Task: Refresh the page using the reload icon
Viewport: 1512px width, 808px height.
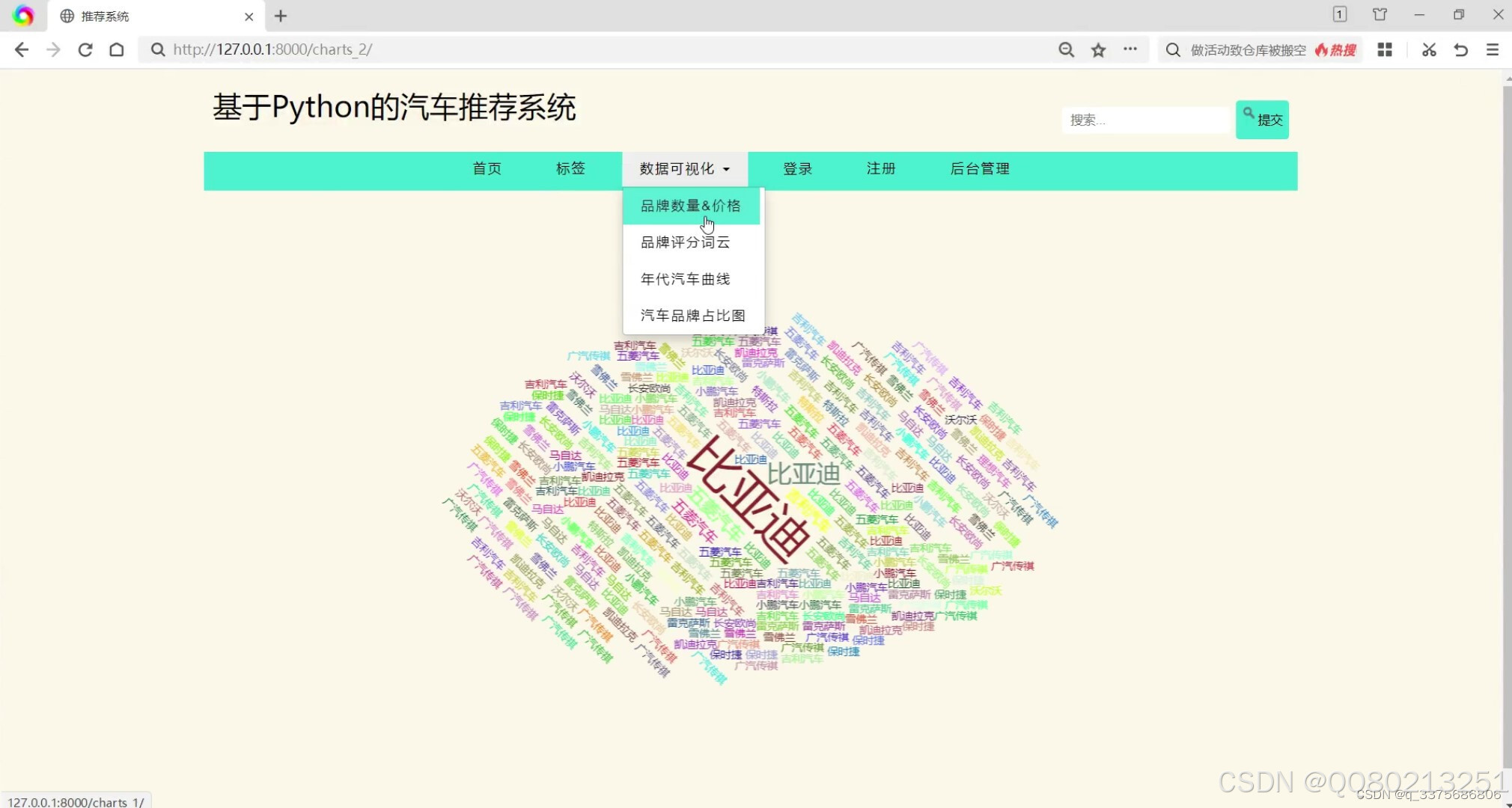Action: [85, 49]
